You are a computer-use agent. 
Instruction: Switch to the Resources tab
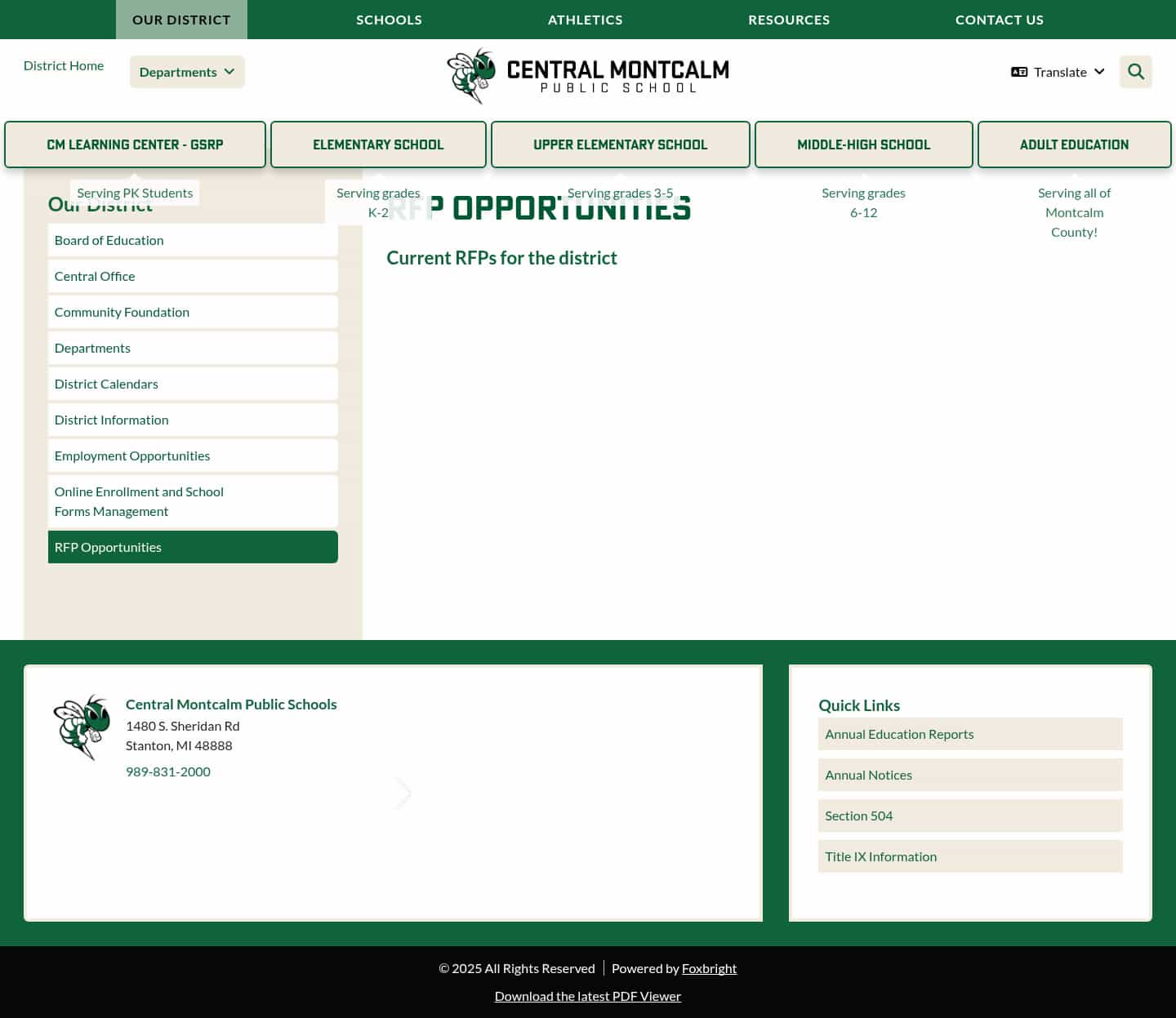coord(789,19)
